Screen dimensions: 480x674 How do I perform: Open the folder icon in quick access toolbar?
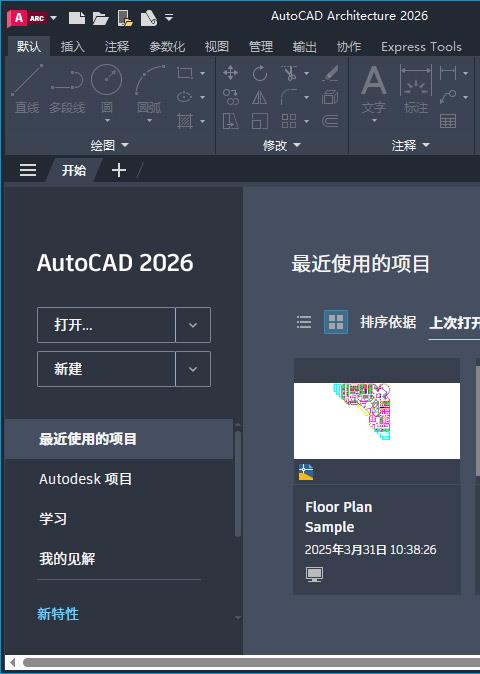(101, 18)
